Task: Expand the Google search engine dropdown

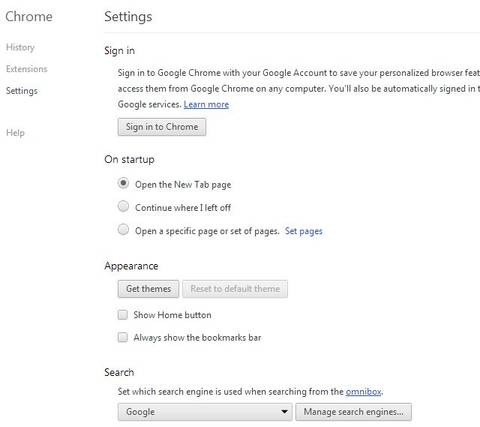Action: (205, 412)
